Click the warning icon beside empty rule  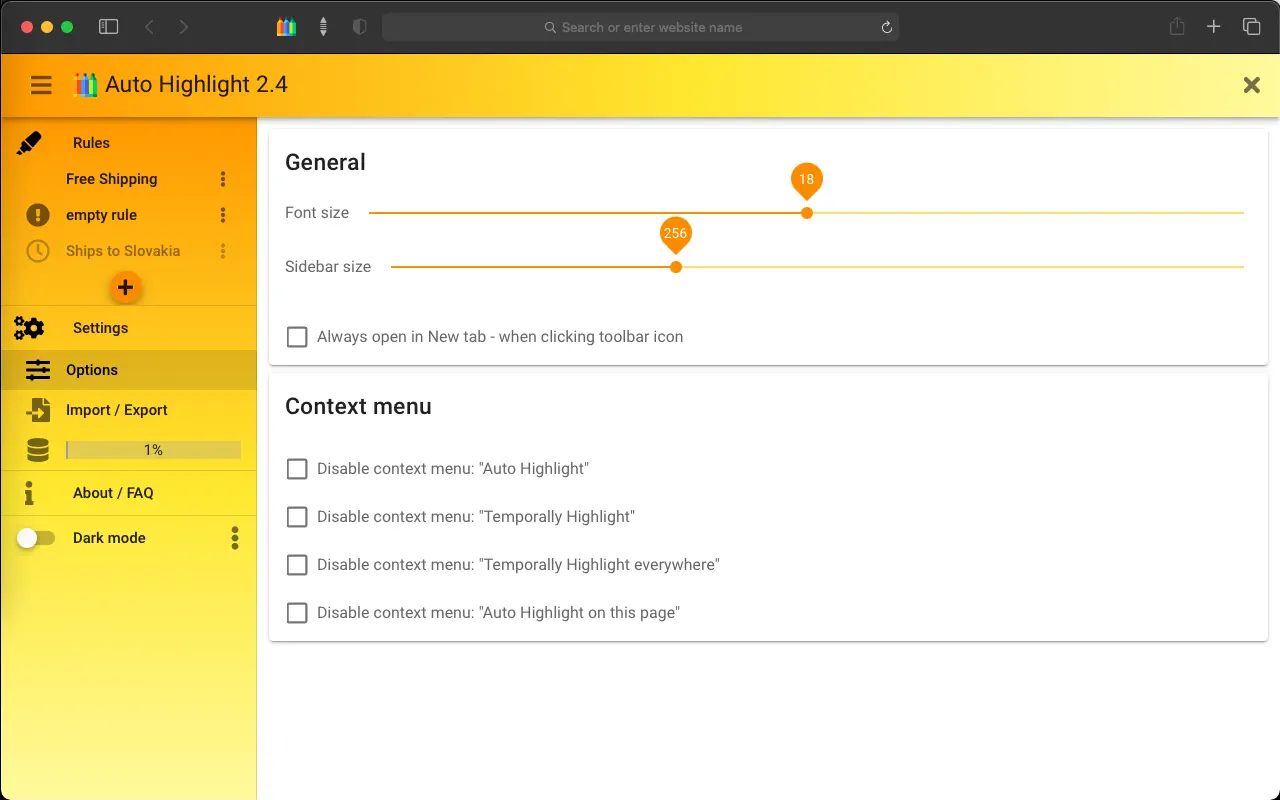[x=38, y=215]
